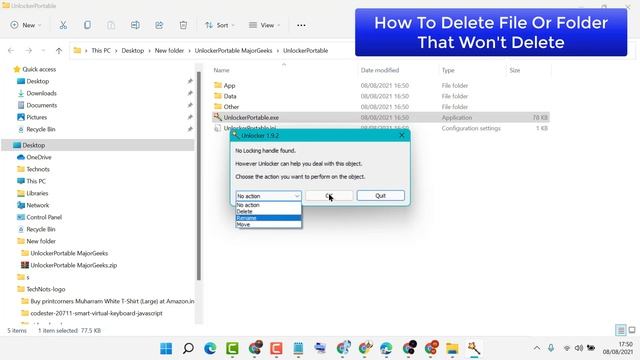Sort by Name column header
This screenshot has height=360, width=640.
pyautogui.click(x=222, y=70)
